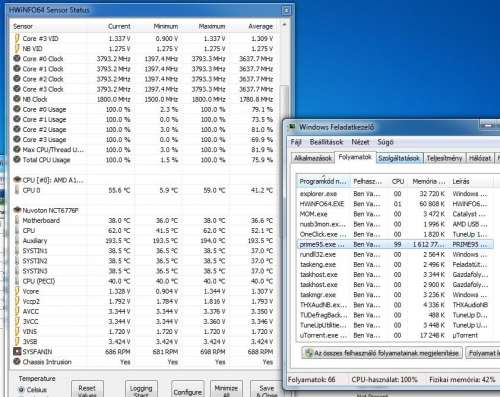Click the SYSFANIN fan icon

[x=17, y=352]
